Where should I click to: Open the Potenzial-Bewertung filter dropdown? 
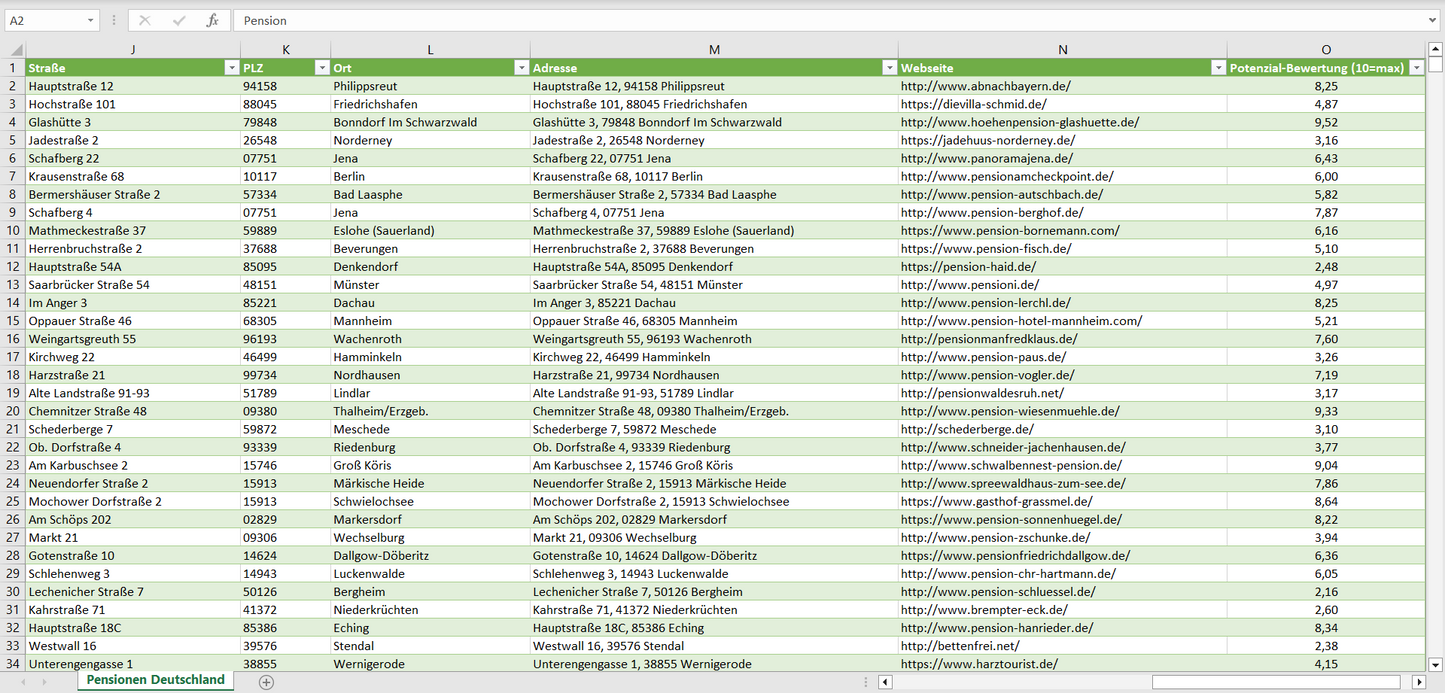(1416, 68)
